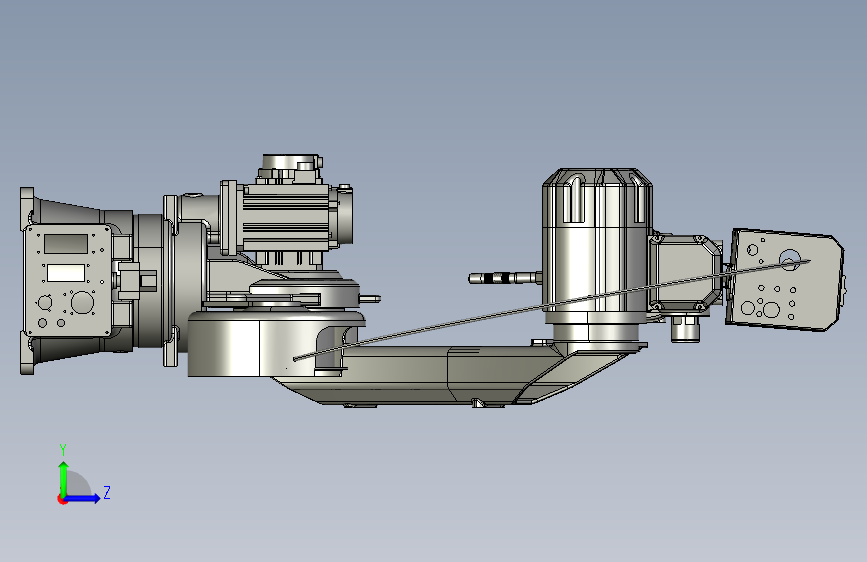Select the conical flange on the model's left end
867x562 pixels.
(x=64, y=214)
